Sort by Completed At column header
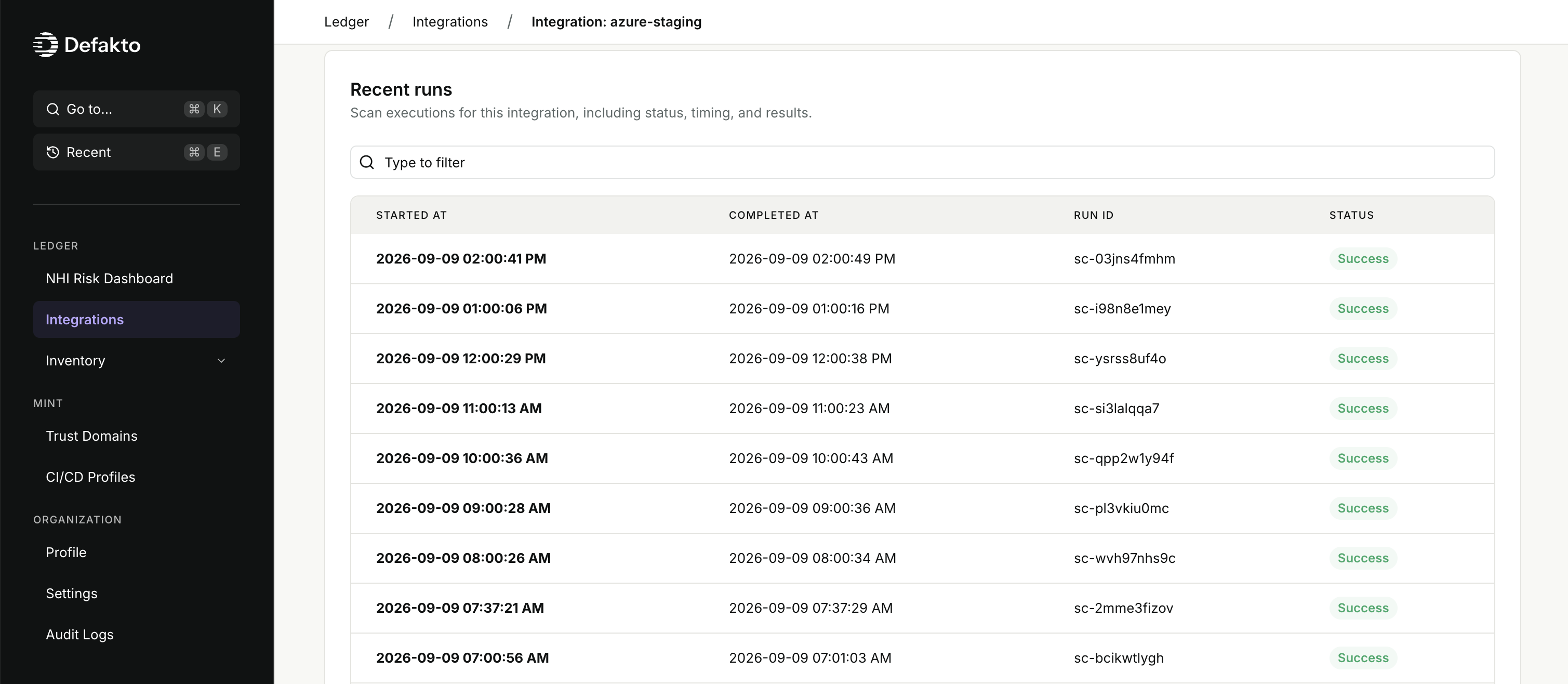Image resolution: width=1568 pixels, height=684 pixels. [x=774, y=215]
